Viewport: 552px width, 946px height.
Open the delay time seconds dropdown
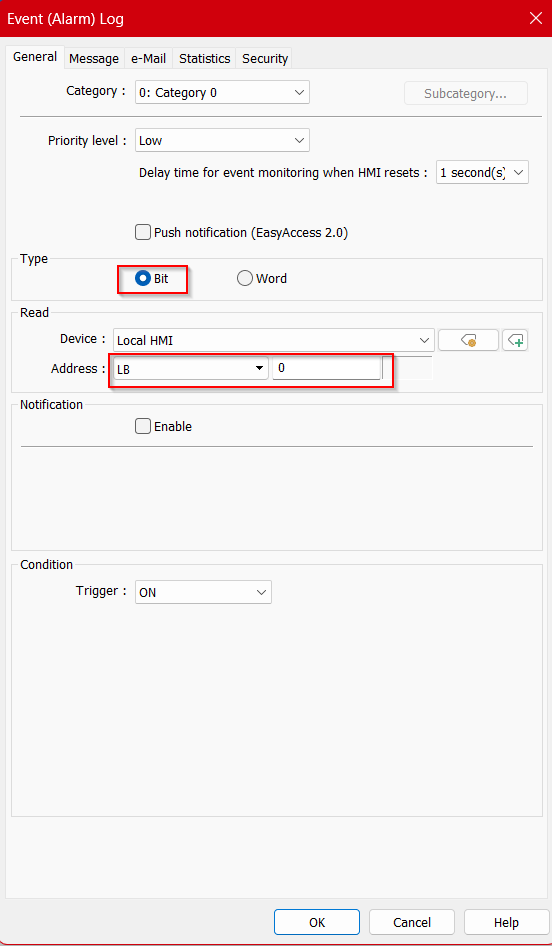482,173
